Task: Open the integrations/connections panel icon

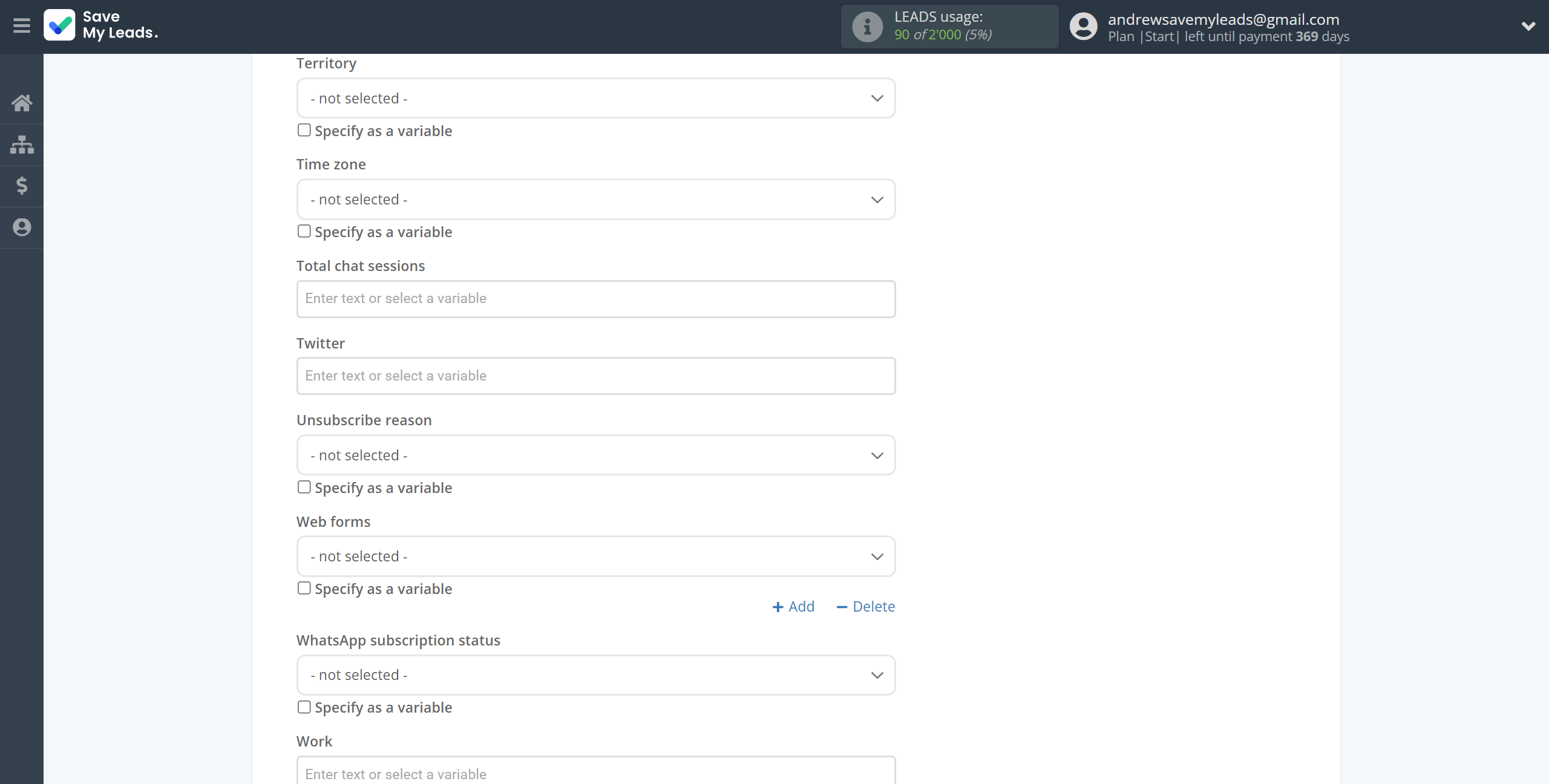Action: [22, 143]
